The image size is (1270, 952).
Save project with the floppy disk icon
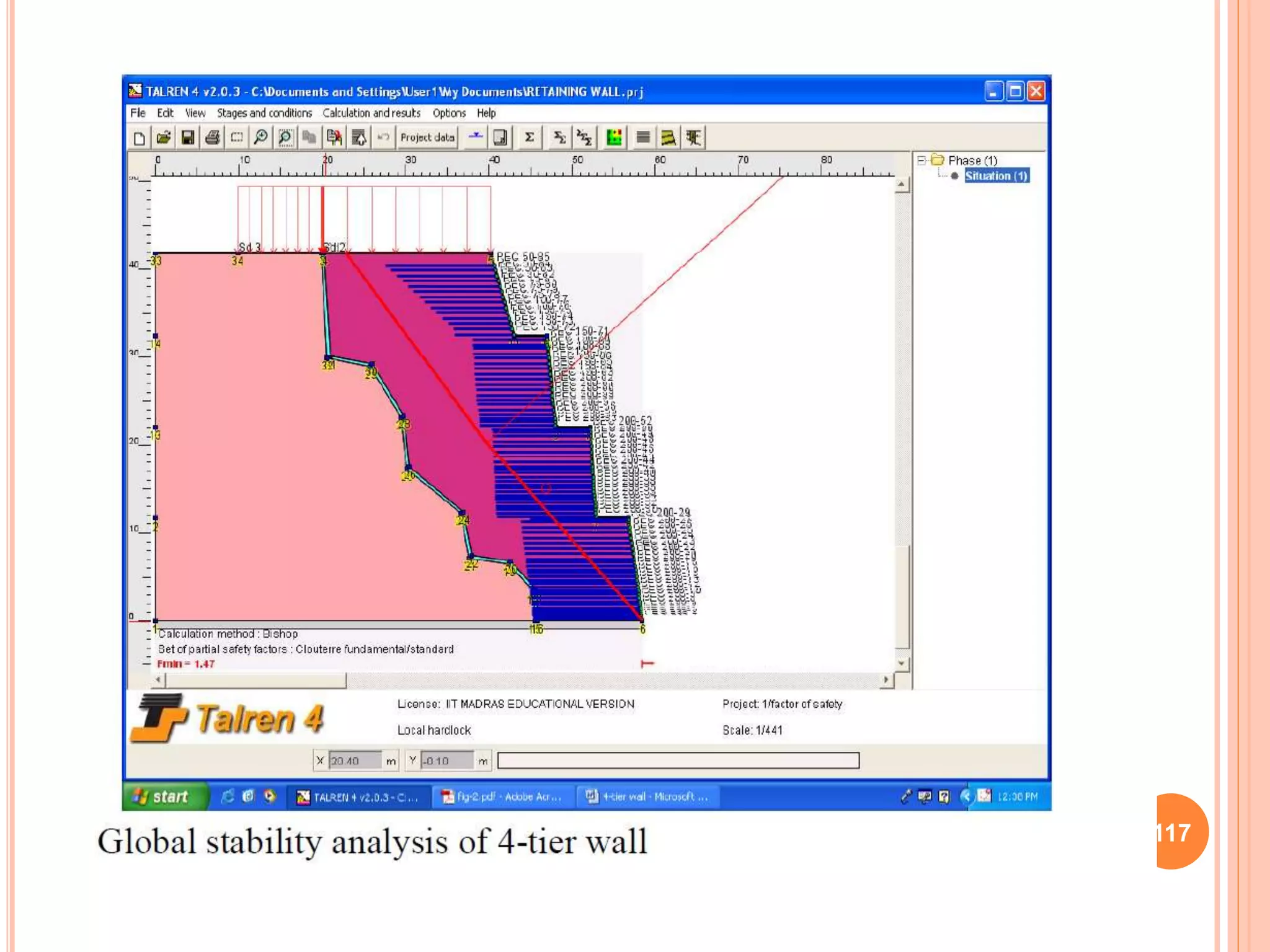188,138
